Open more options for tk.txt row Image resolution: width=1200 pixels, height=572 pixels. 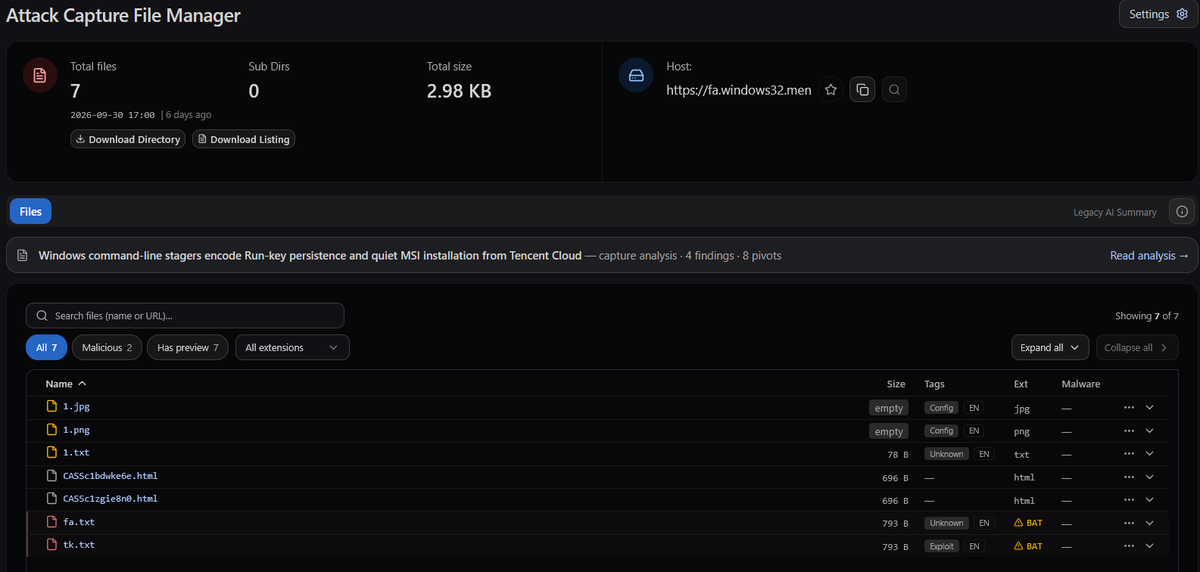[x=1129, y=545]
